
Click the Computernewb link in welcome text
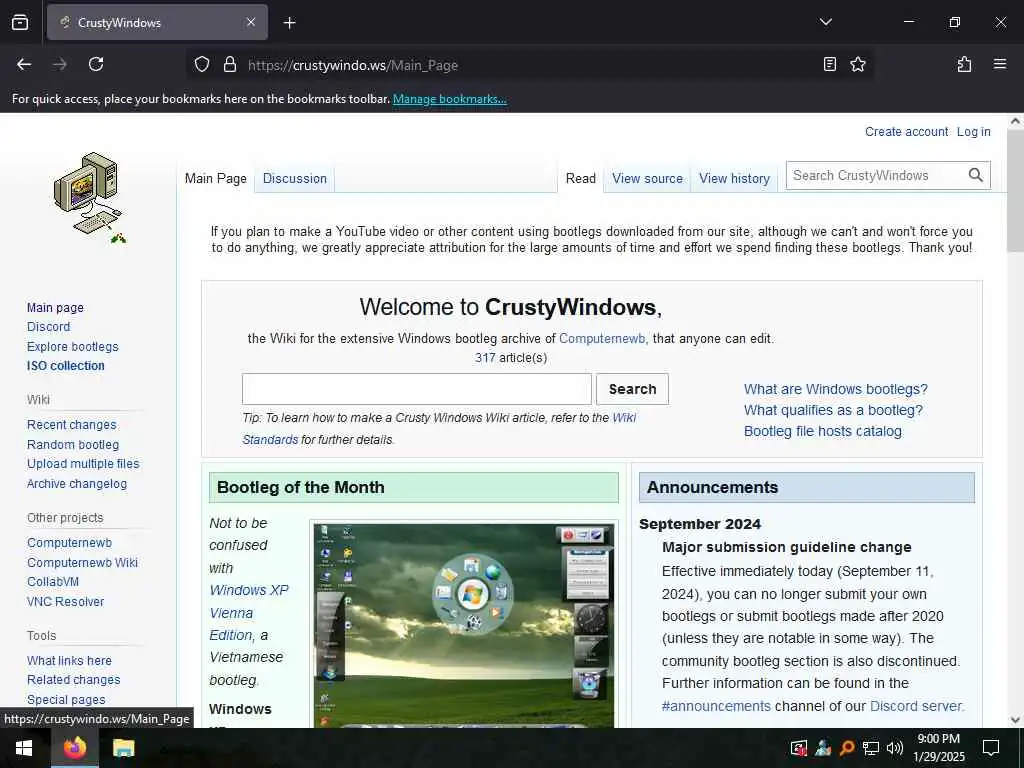(x=601, y=338)
